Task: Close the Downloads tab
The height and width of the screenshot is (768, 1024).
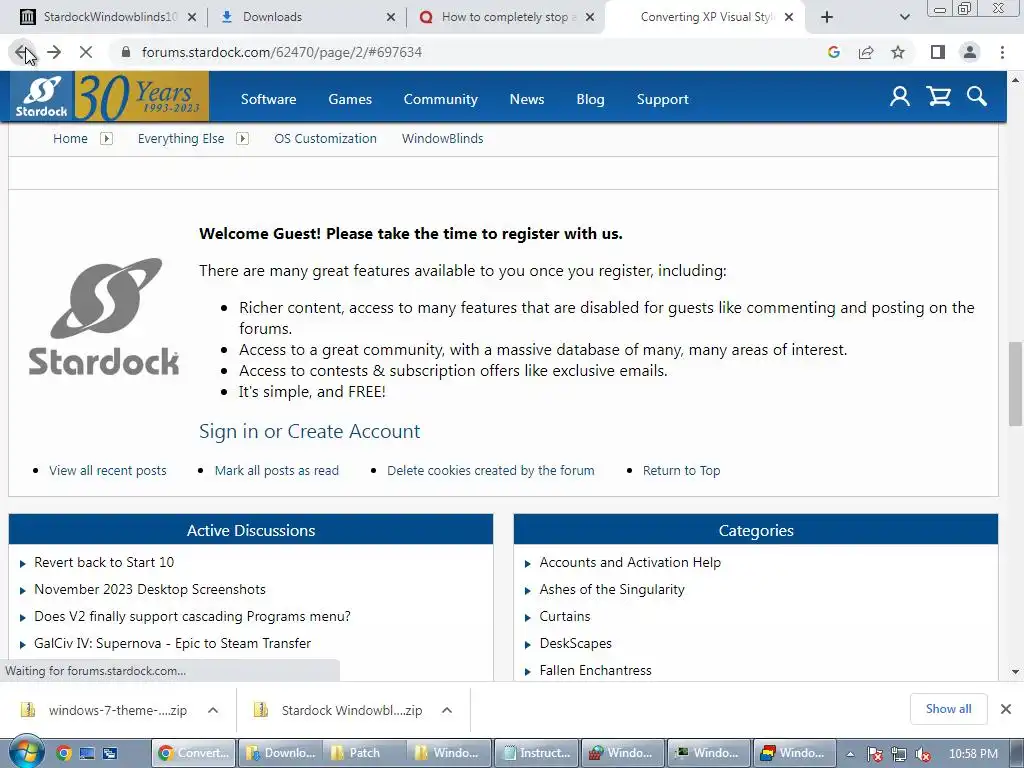Action: (x=391, y=17)
